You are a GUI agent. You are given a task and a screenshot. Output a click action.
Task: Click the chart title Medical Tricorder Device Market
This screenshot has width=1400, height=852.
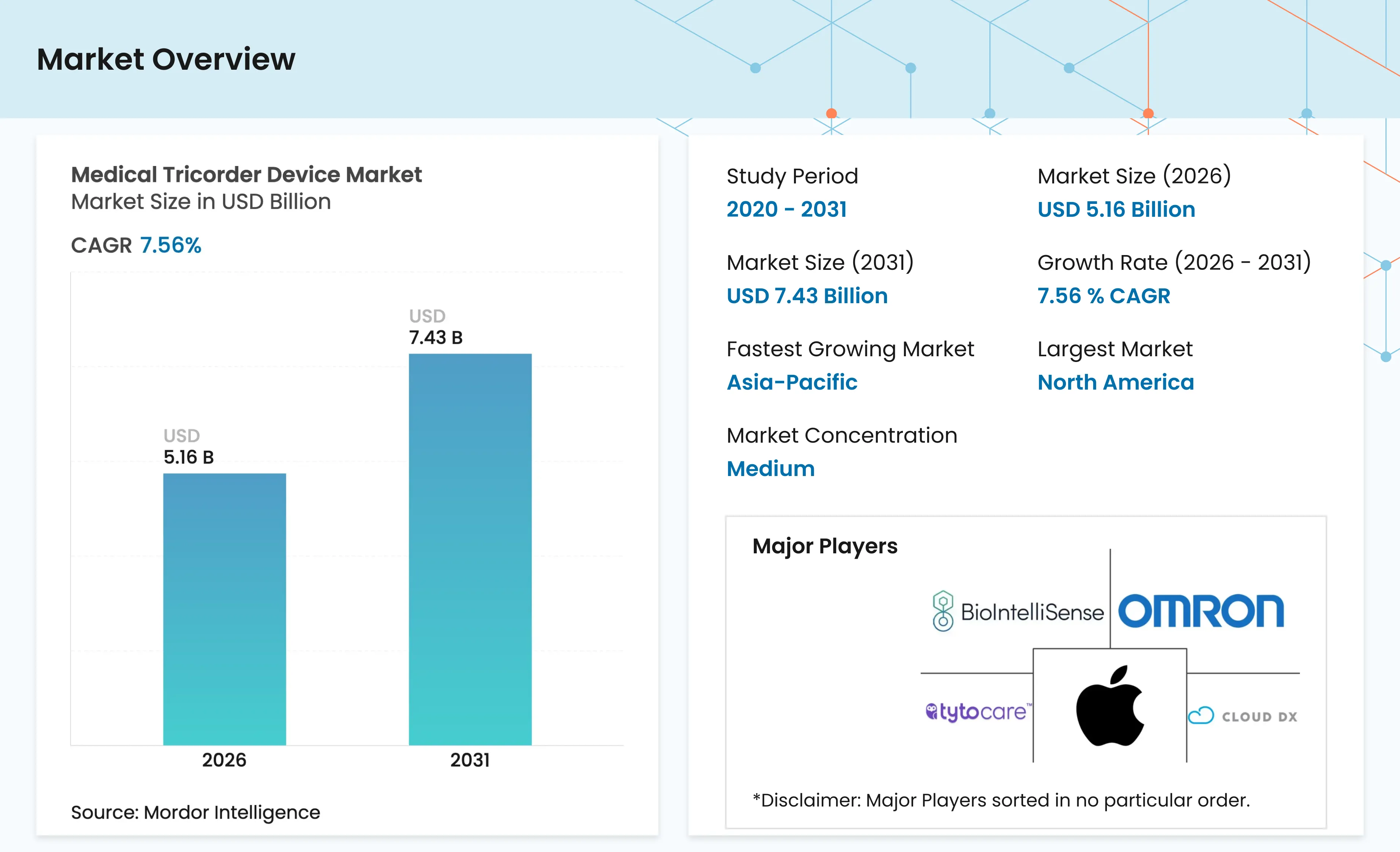click(x=246, y=174)
